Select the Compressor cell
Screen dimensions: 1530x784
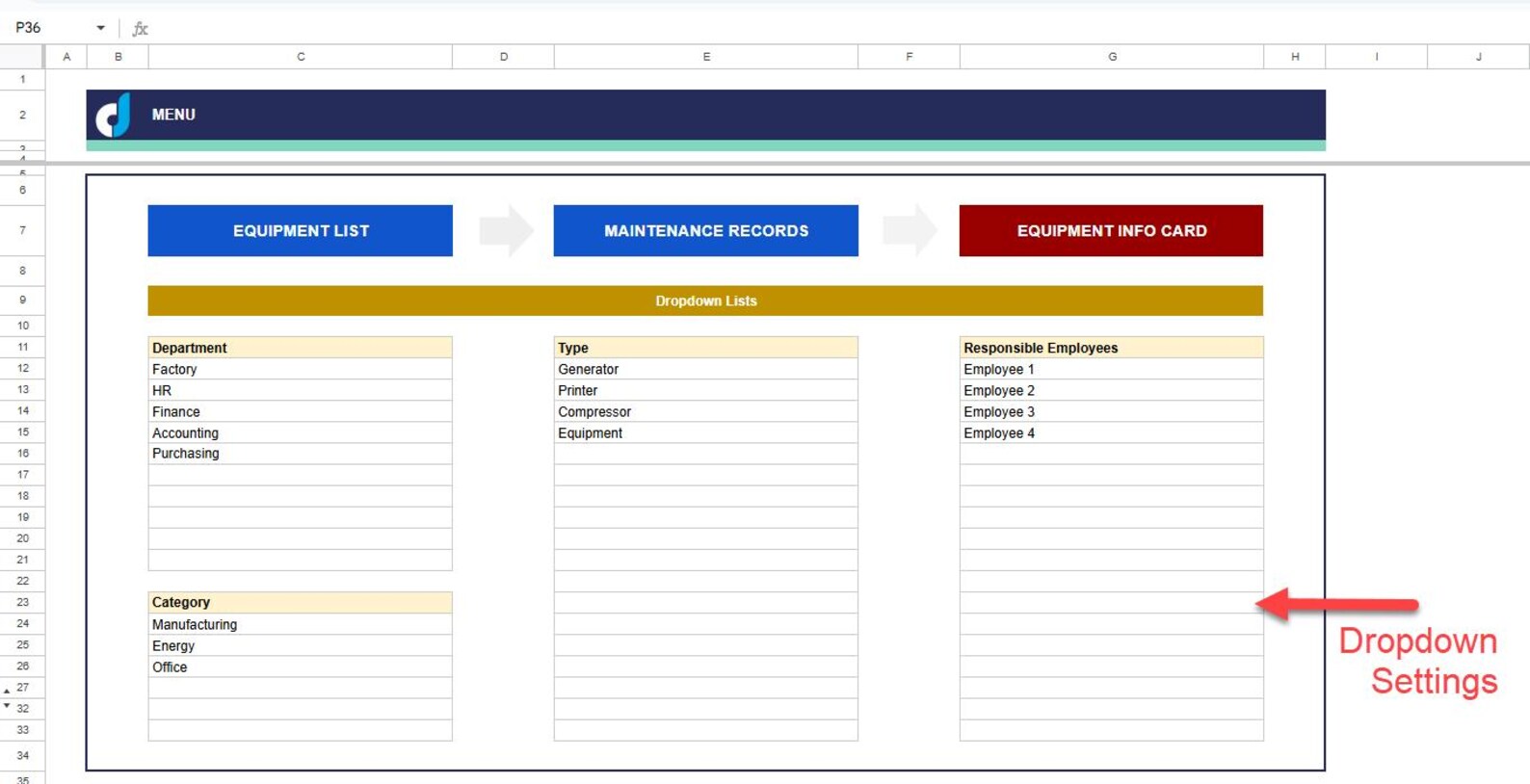(706, 411)
